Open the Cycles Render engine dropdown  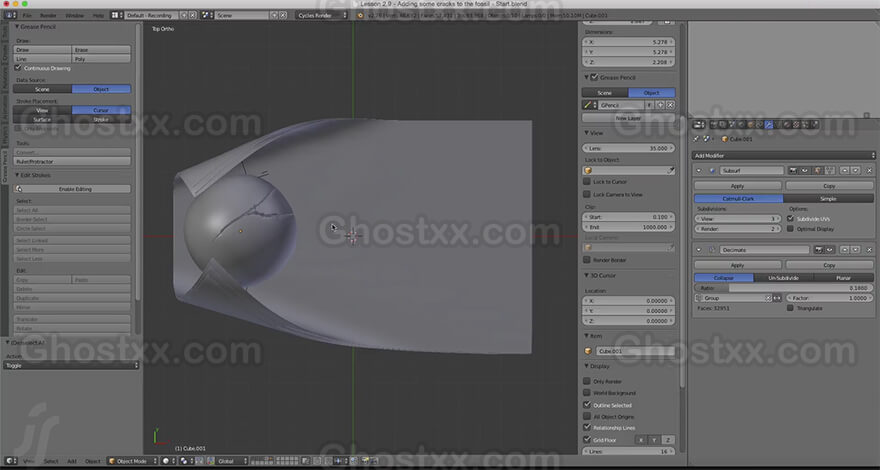(x=322, y=15)
